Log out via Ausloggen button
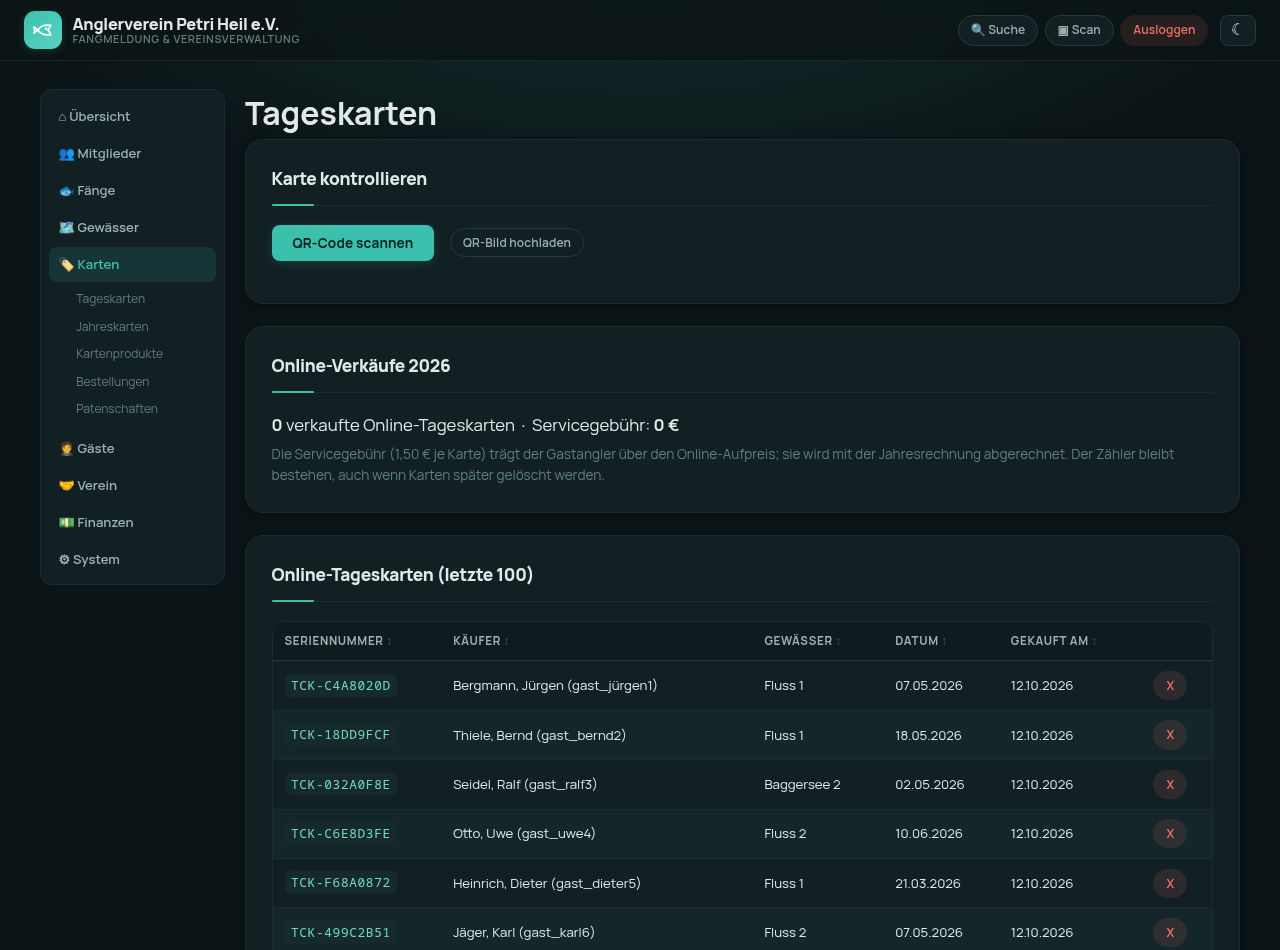Screen dimensions: 1280x950 (x=1164, y=30)
